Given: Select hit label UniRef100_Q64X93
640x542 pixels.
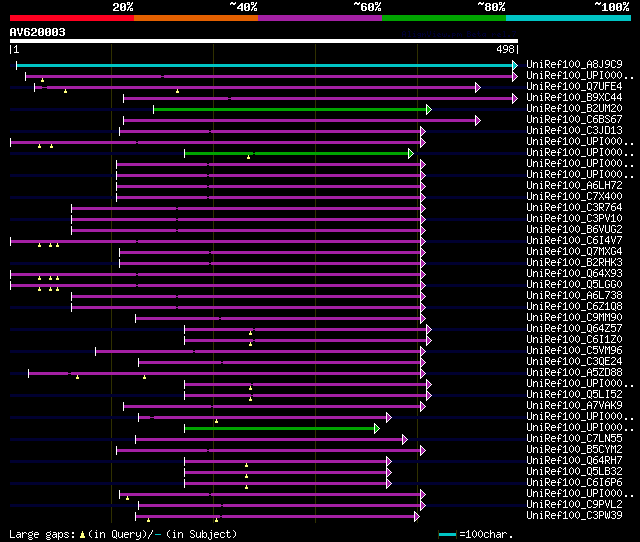Looking at the screenshot, I should tap(574, 274).
